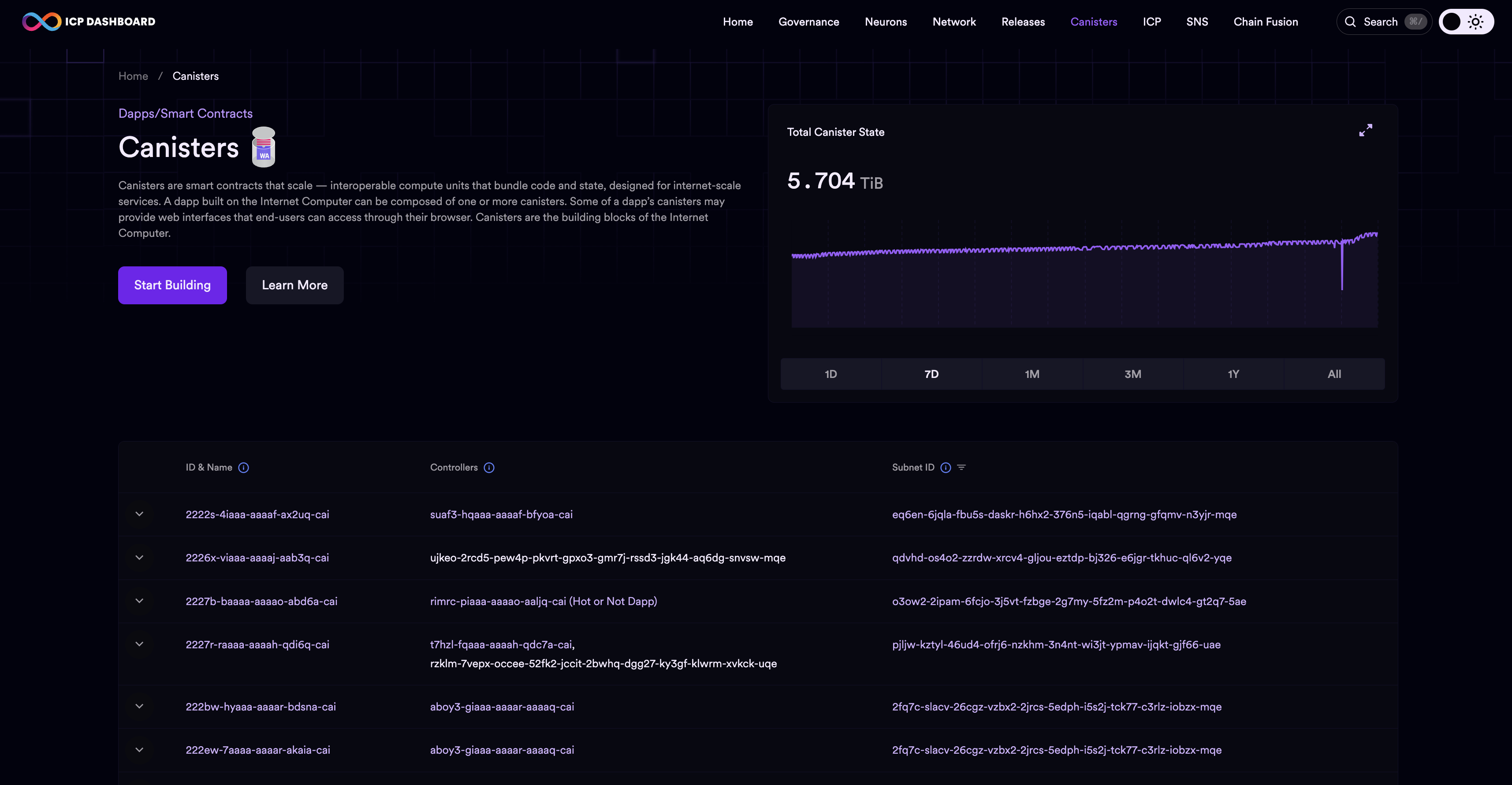Expand the Total Canister State chart fullscreen
This screenshot has width=1512, height=785.
1366,131
